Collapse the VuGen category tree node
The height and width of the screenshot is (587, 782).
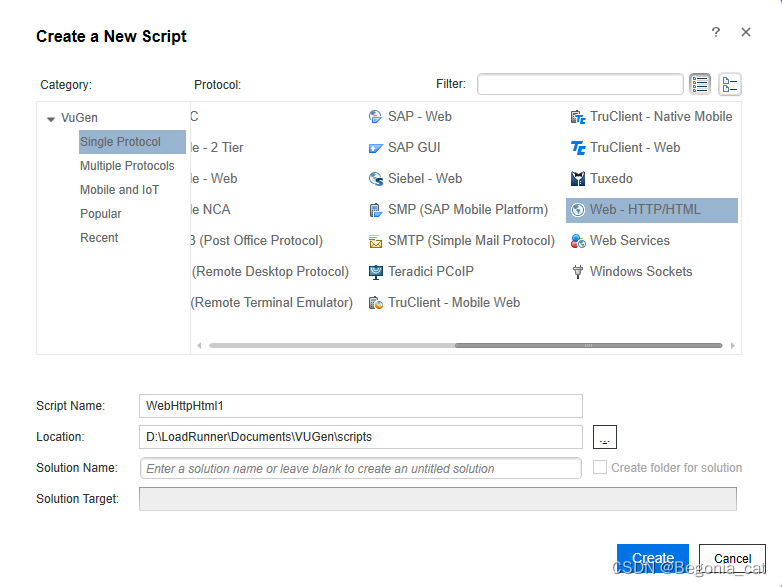51,119
